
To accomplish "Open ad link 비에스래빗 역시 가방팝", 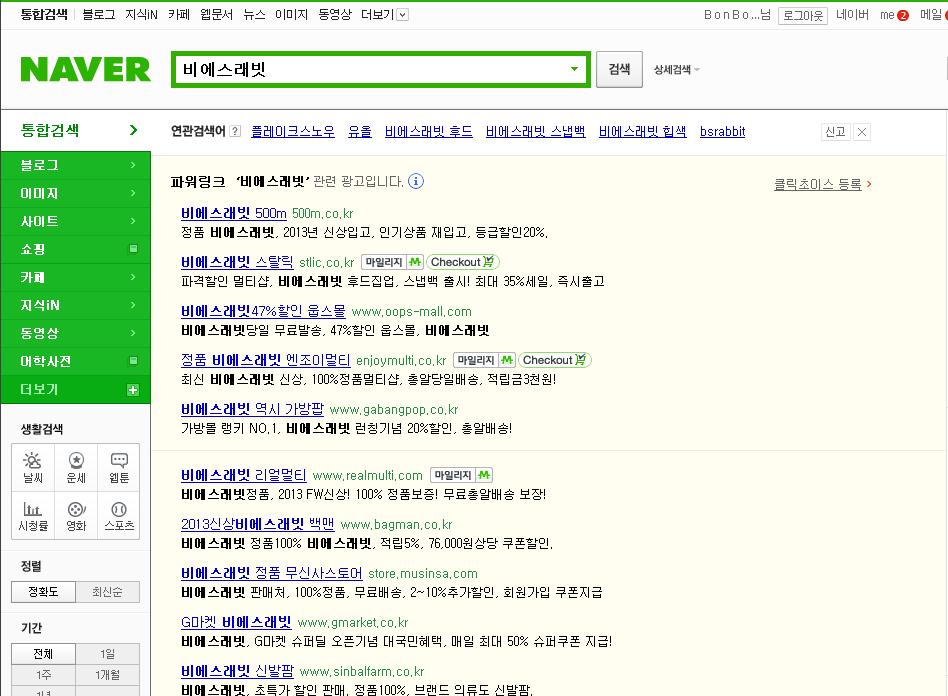I will (252, 409).
